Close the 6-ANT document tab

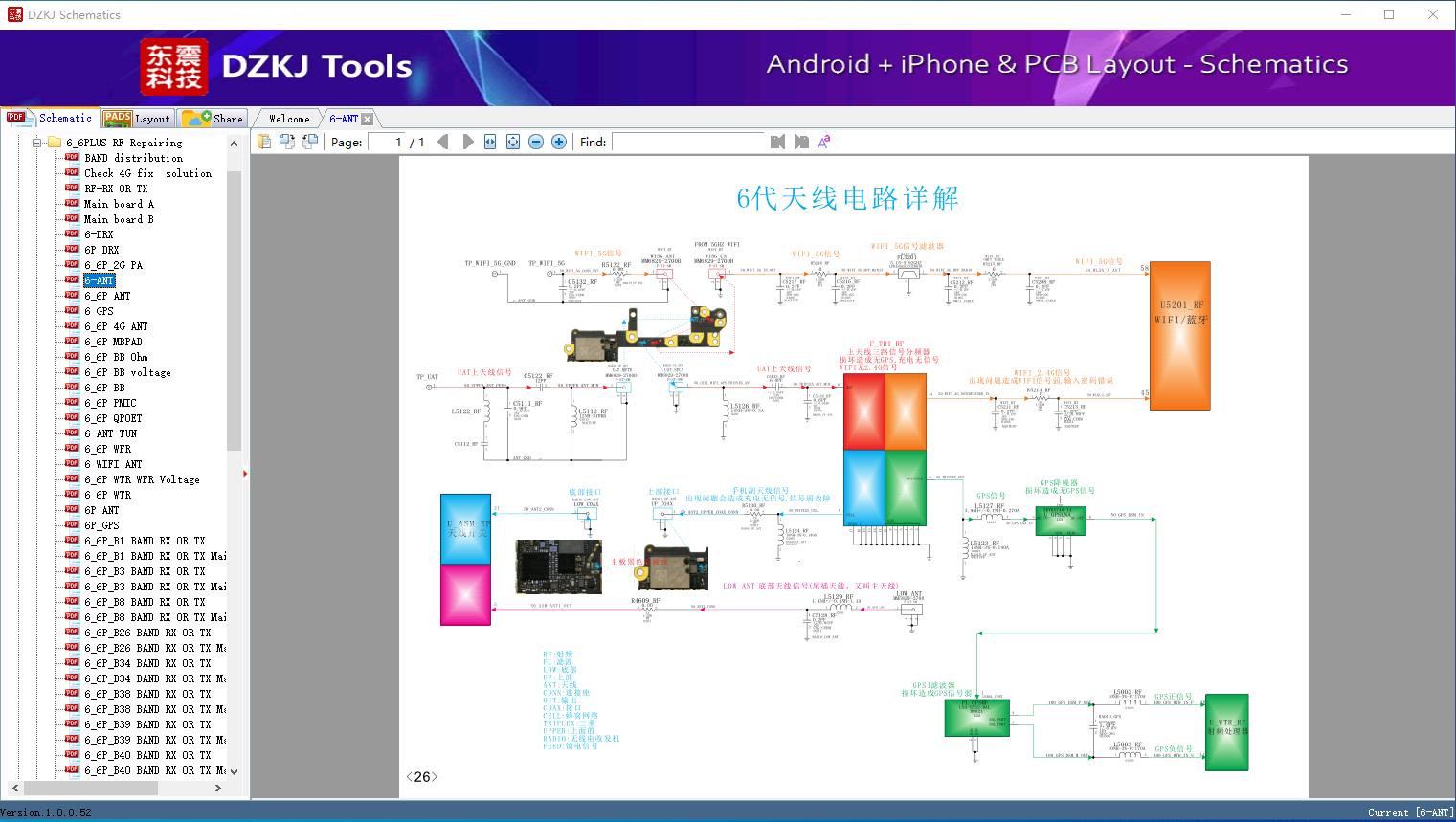coord(367,119)
